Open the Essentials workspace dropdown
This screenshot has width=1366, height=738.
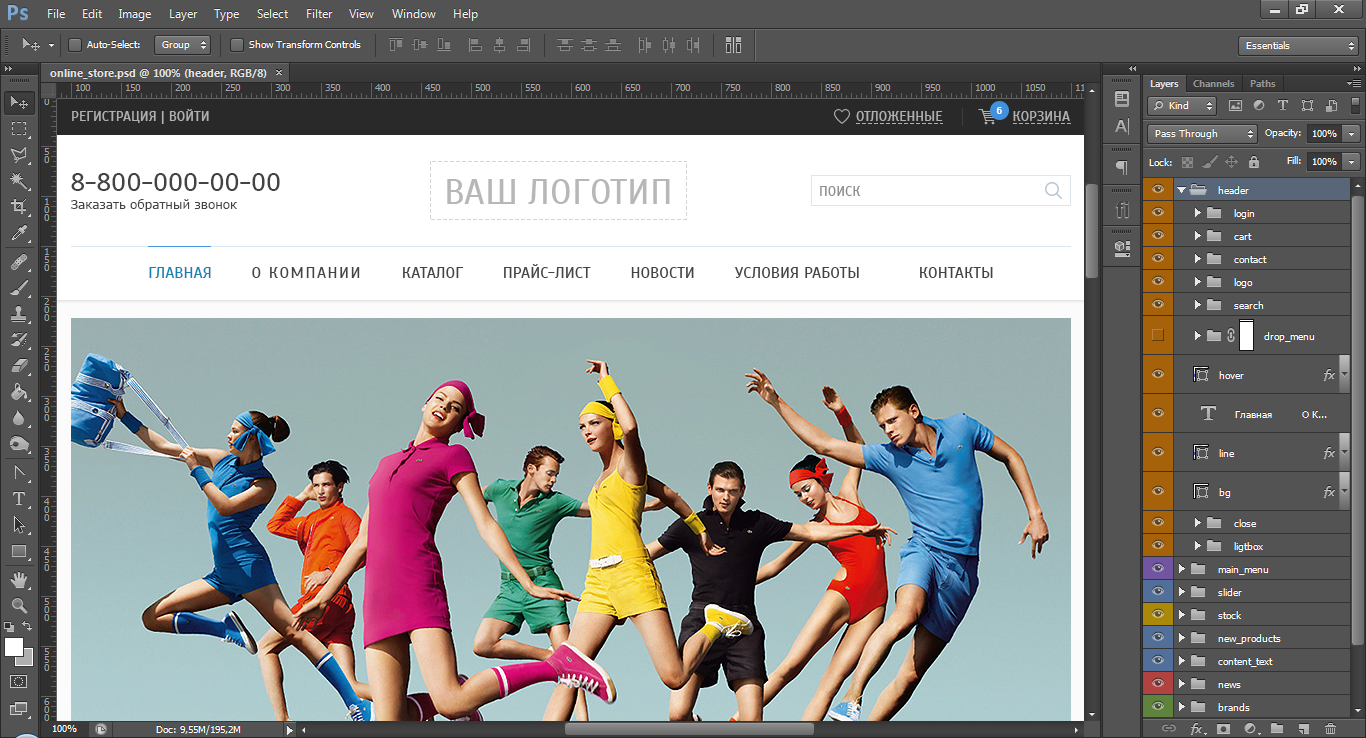(1297, 46)
